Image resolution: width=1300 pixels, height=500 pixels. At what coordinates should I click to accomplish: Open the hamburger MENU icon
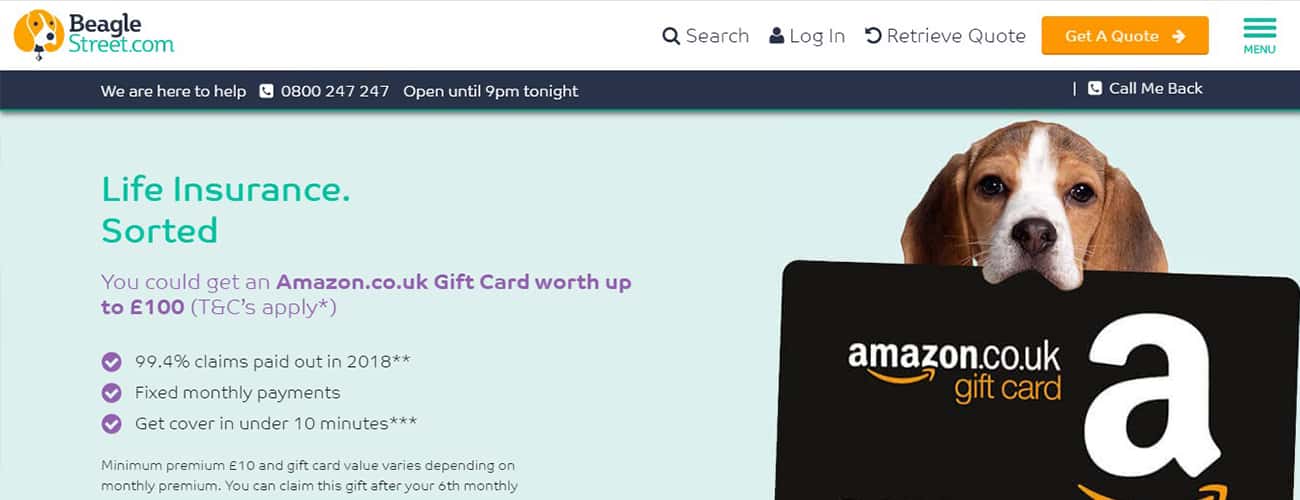coord(1259,35)
